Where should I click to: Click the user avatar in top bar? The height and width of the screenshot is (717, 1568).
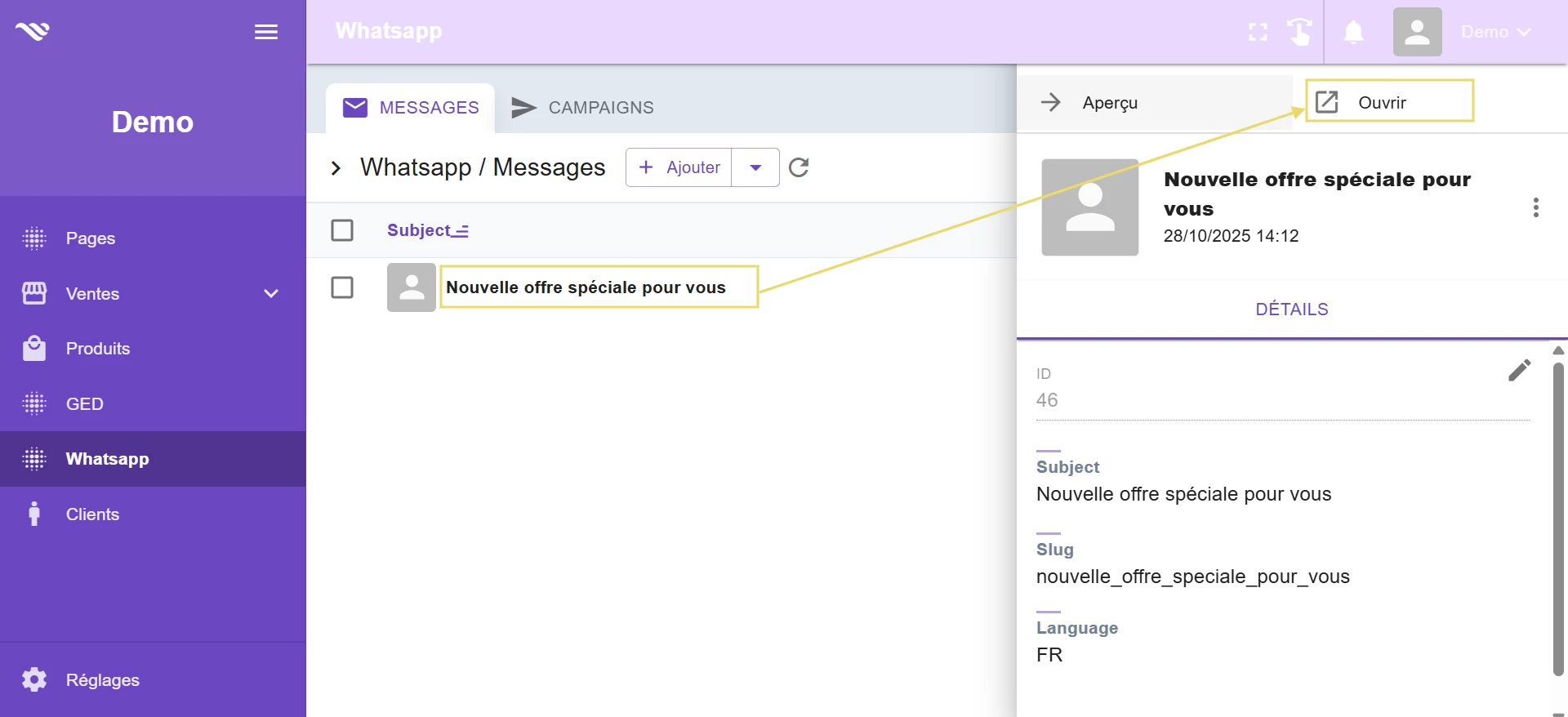click(1417, 32)
